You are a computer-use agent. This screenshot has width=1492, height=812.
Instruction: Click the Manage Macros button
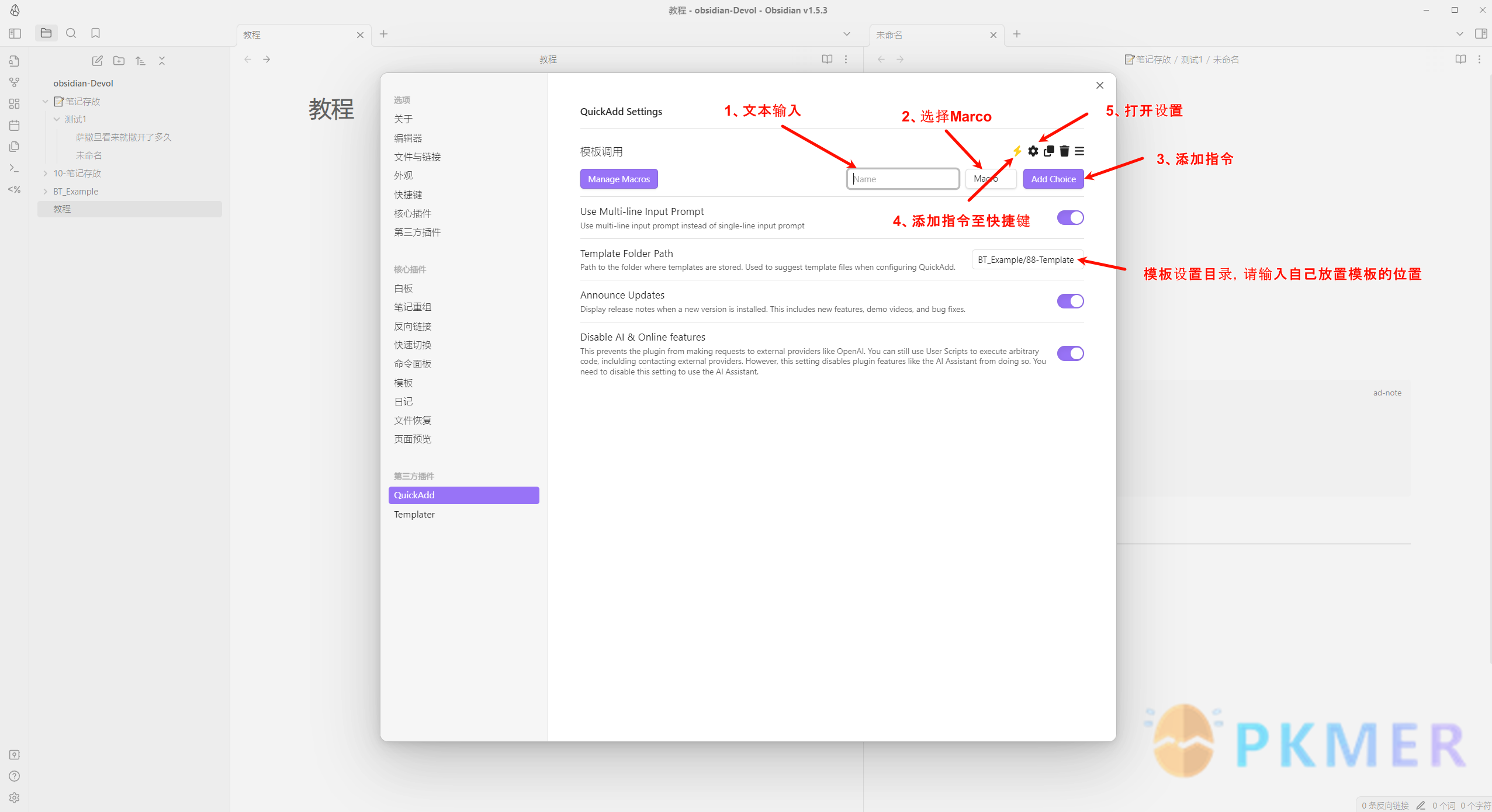point(618,179)
